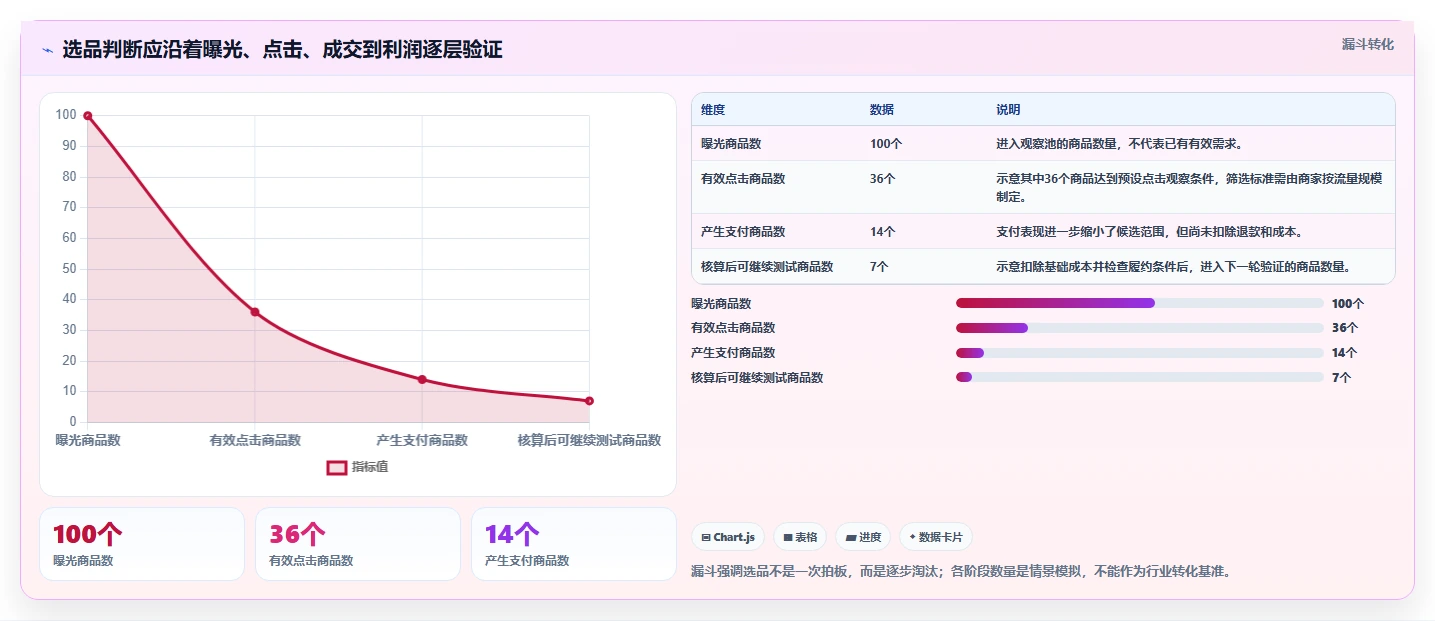Click the table value 36个
The height and width of the screenshot is (621, 1435).
883,178
